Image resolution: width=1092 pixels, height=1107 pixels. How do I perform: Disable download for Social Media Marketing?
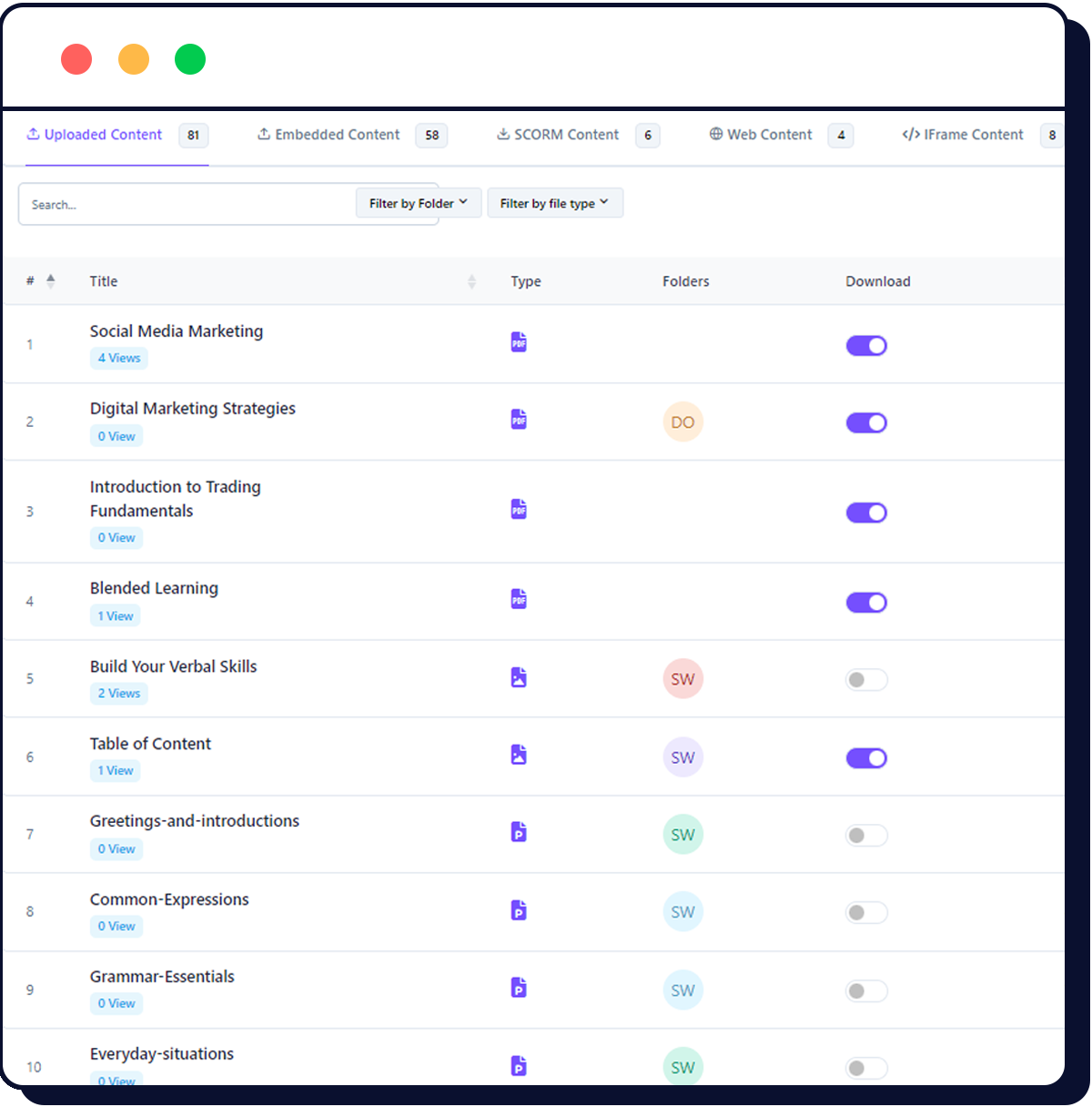[x=866, y=346]
